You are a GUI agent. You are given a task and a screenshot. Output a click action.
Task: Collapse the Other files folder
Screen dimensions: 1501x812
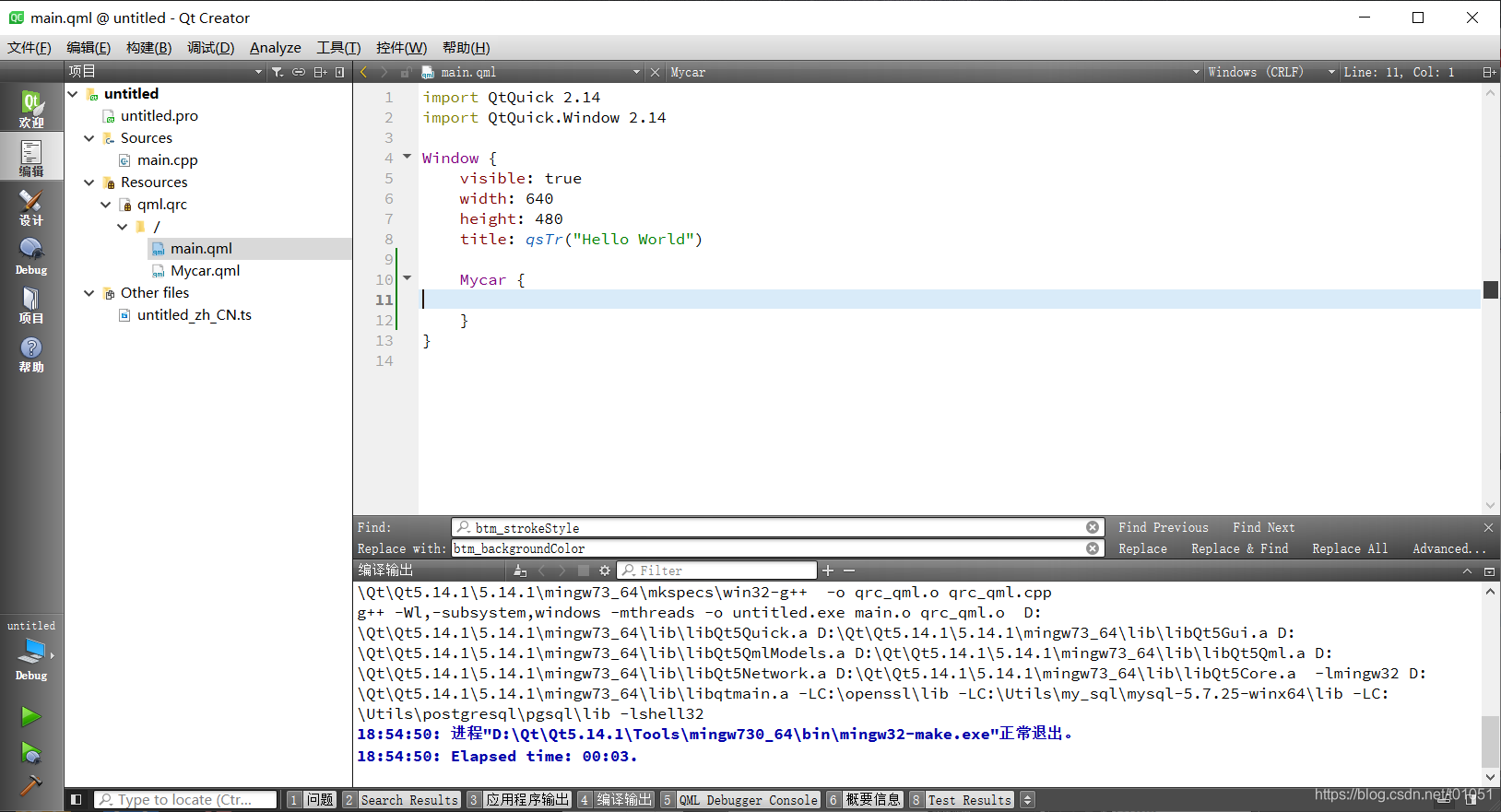(x=89, y=292)
